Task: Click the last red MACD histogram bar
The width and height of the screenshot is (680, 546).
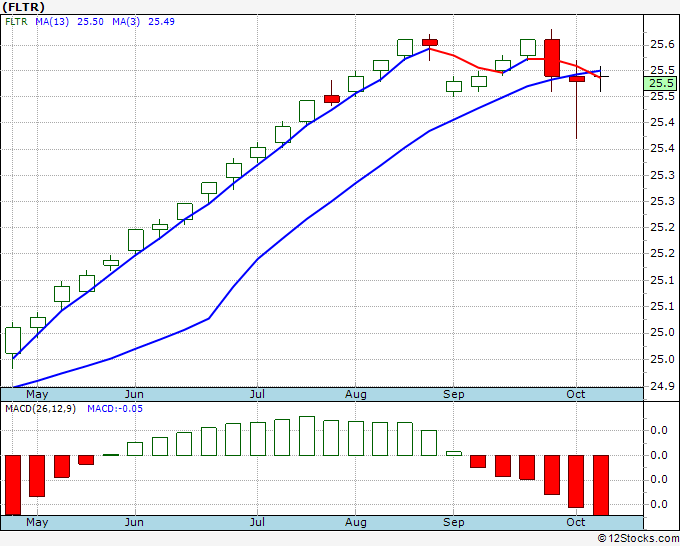Action: pos(601,485)
